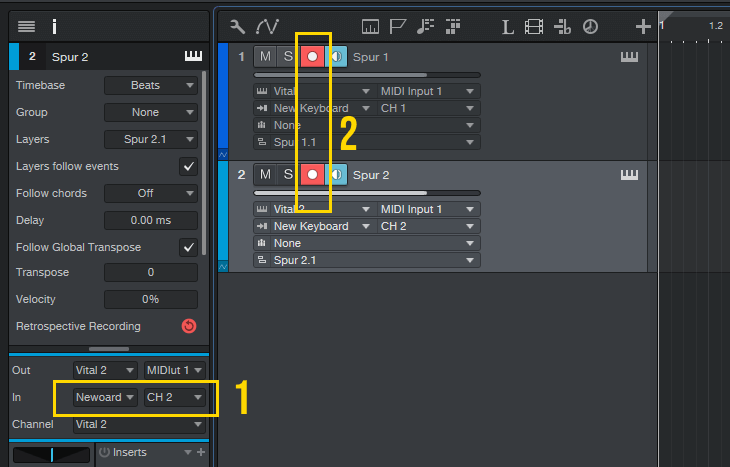Viewport: 730px width, 467px height.
Task: Uncheck Layers follow events
Action: [x=189, y=166]
